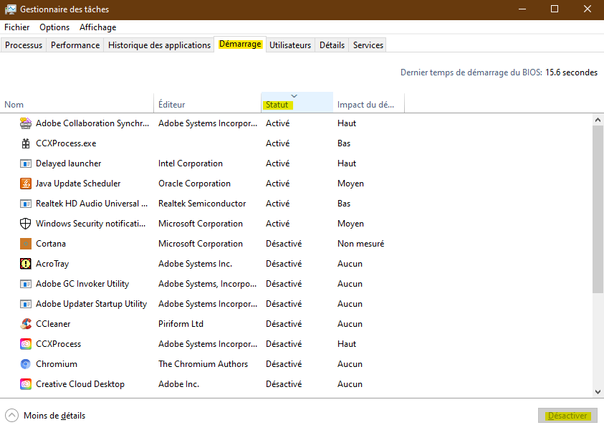Open the Fichier menu
Image resolution: width=604 pixels, height=433 pixels.
coord(17,27)
